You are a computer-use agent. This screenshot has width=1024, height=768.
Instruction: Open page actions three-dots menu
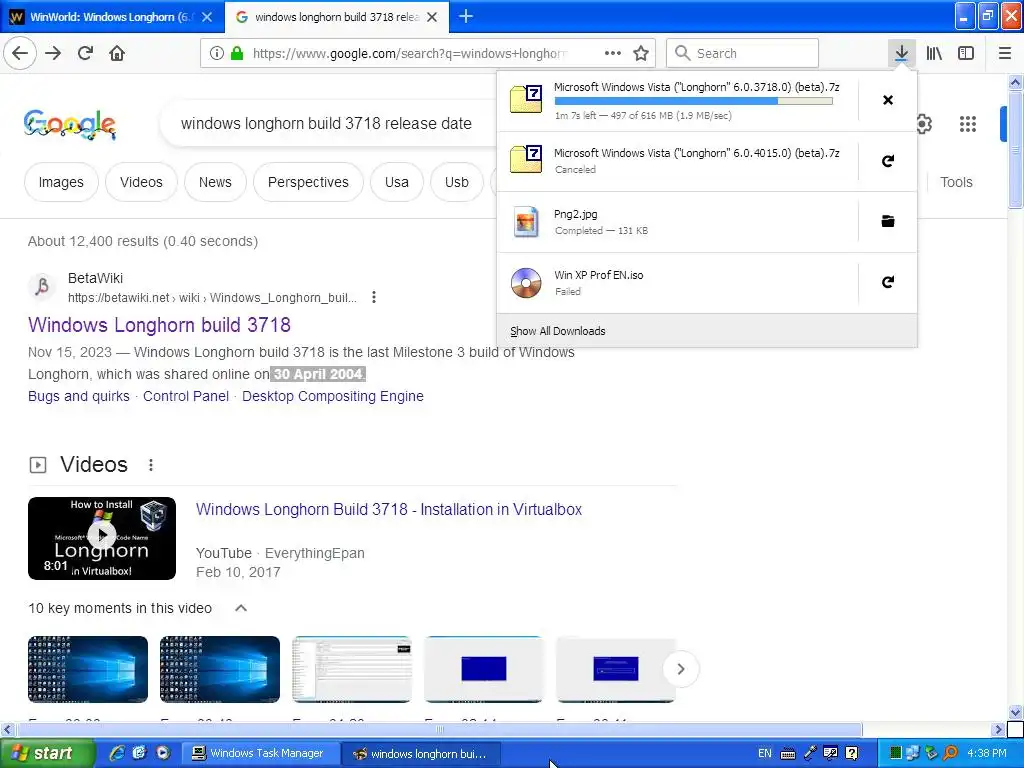click(613, 53)
